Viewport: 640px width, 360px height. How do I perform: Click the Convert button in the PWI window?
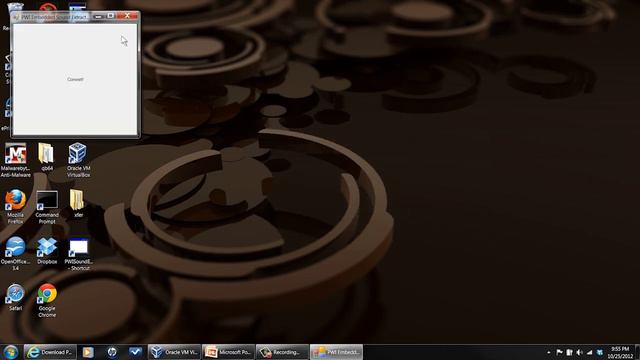(75, 80)
